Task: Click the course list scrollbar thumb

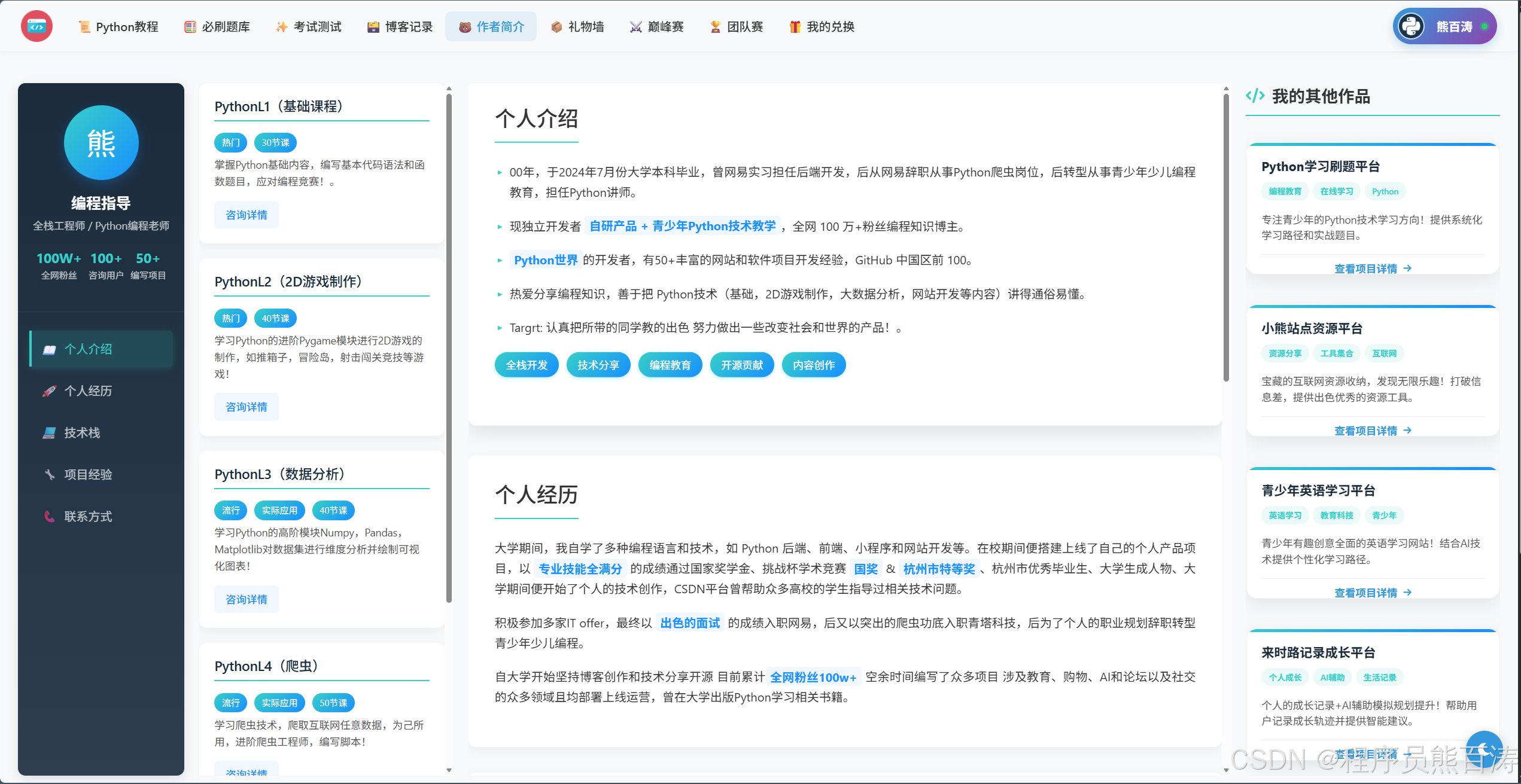Action: point(449,347)
